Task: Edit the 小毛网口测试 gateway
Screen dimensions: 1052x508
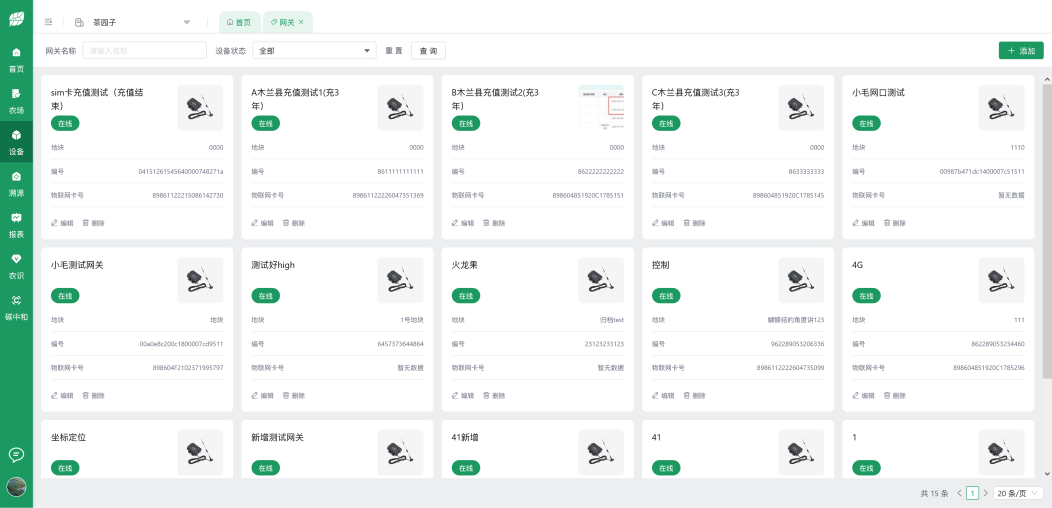Action: coord(863,223)
